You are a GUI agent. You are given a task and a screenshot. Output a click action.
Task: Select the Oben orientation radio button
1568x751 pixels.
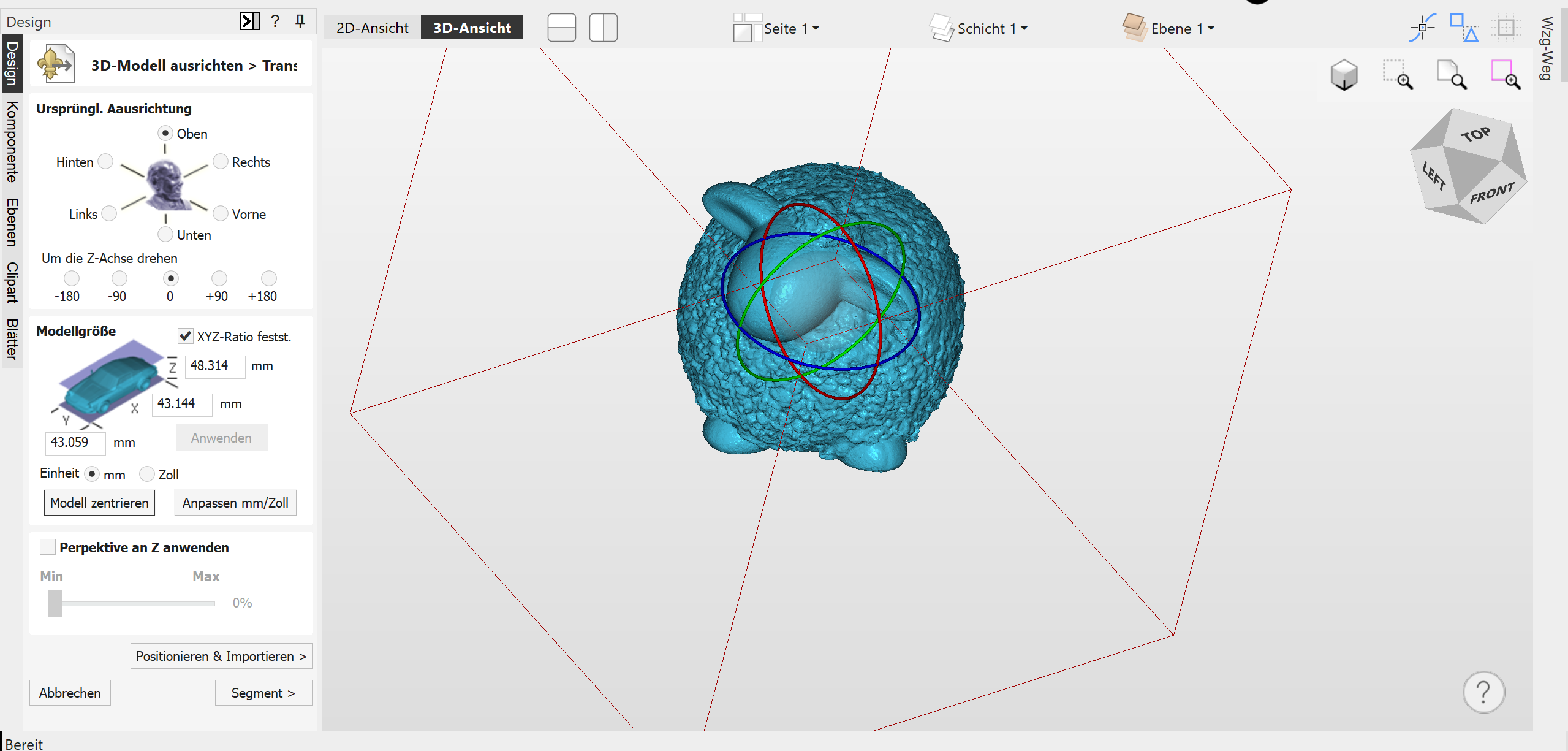[165, 133]
